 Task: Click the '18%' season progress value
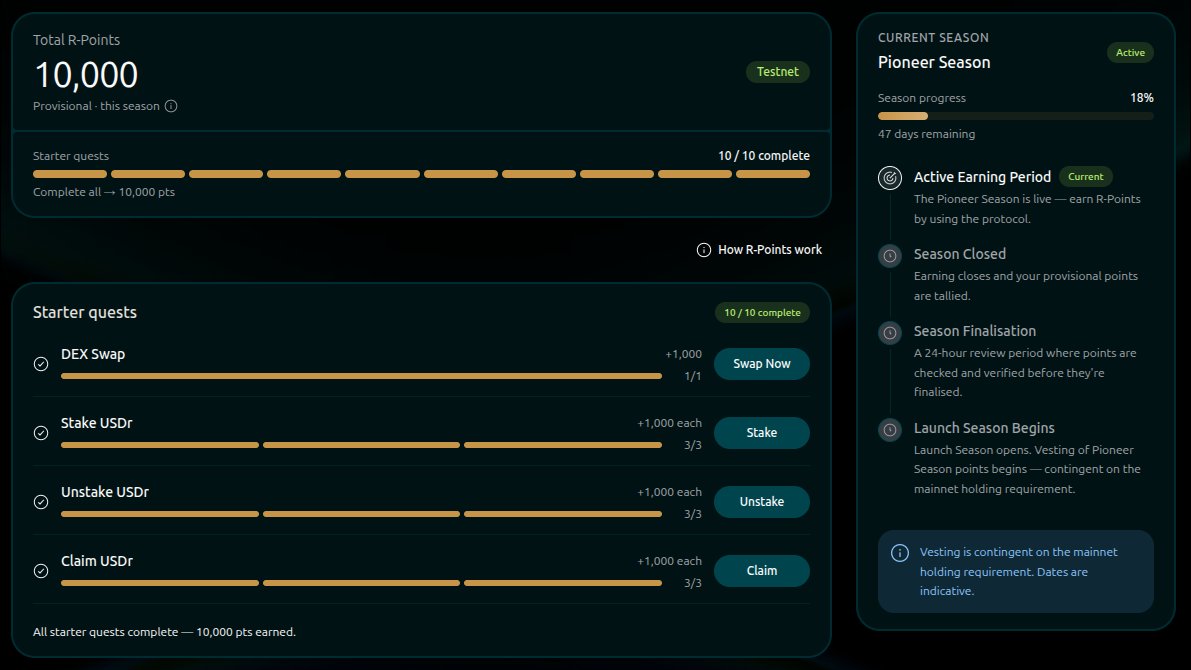tap(1142, 98)
